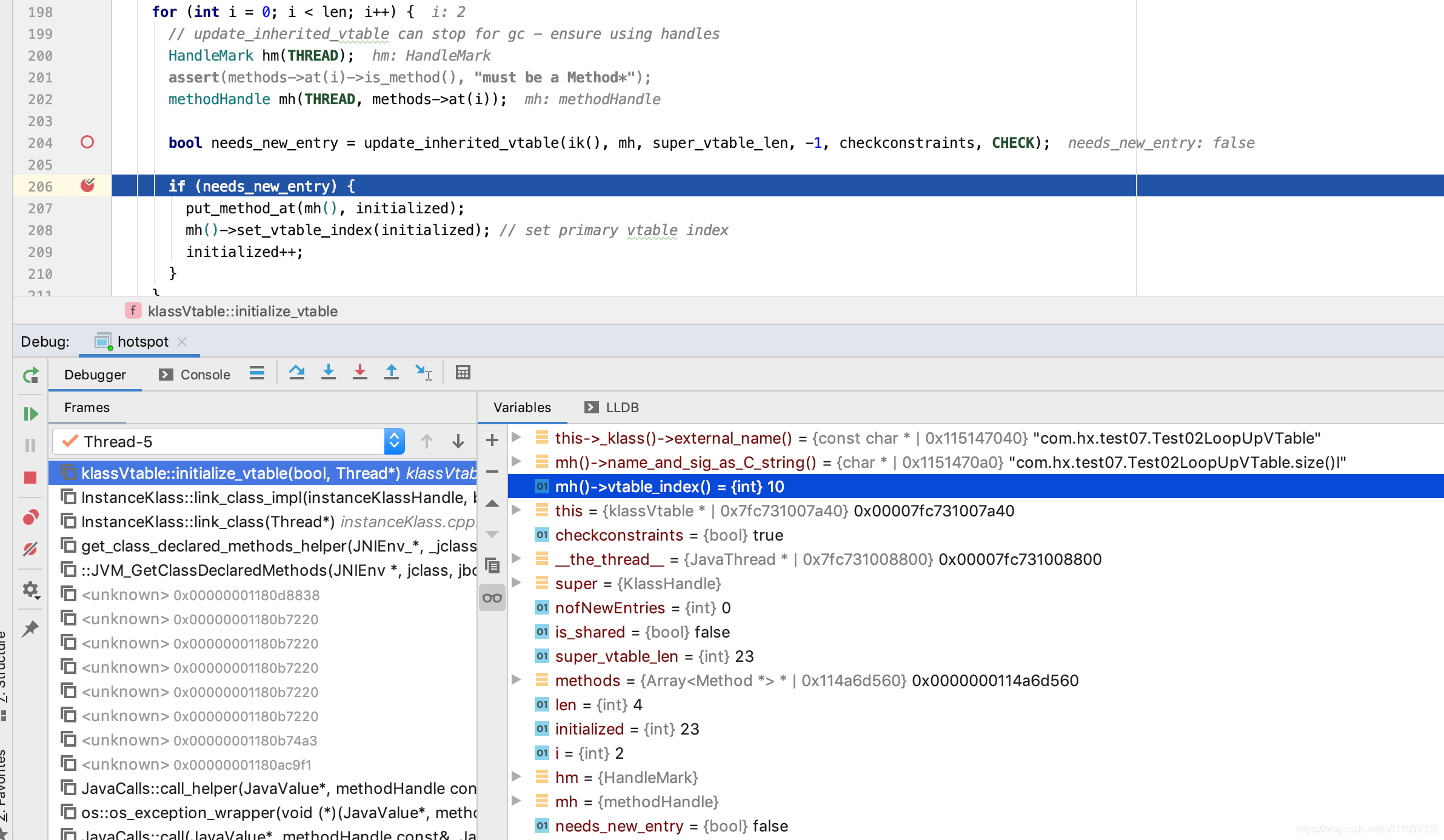This screenshot has width=1444, height=840.
Task: Click the Step Out icon
Action: (x=391, y=372)
